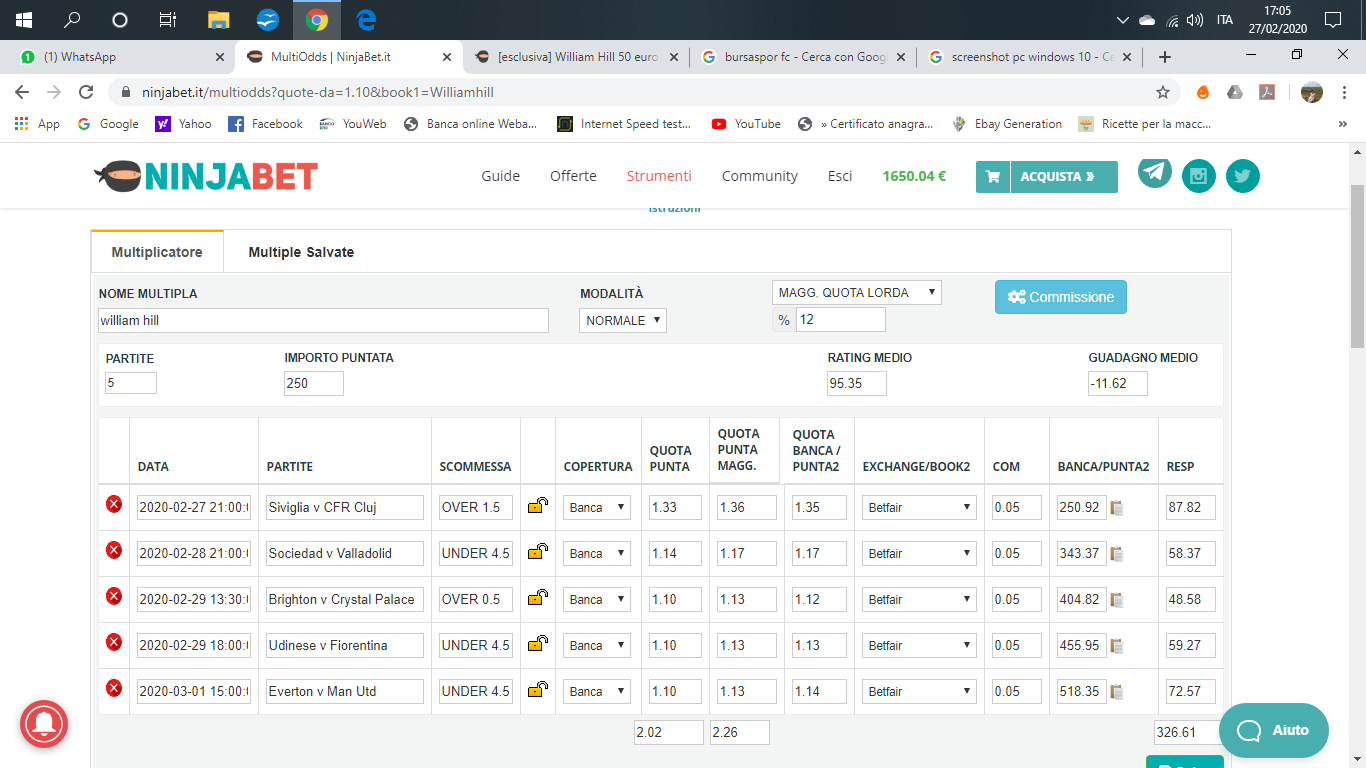This screenshot has height=768, width=1366.
Task: Click the 1650.04 € balance
Action: pyautogui.click(x=914, y=176)
